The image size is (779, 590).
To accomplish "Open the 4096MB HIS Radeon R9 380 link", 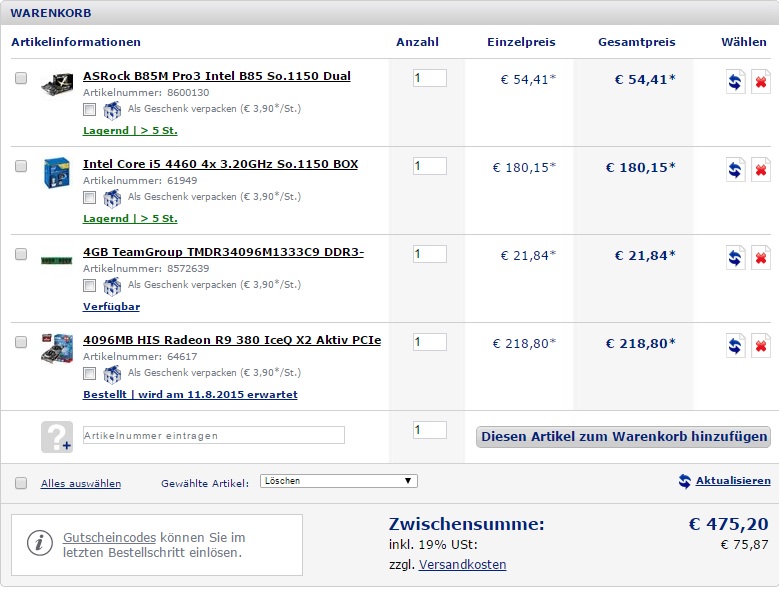I will click(232, 340).
